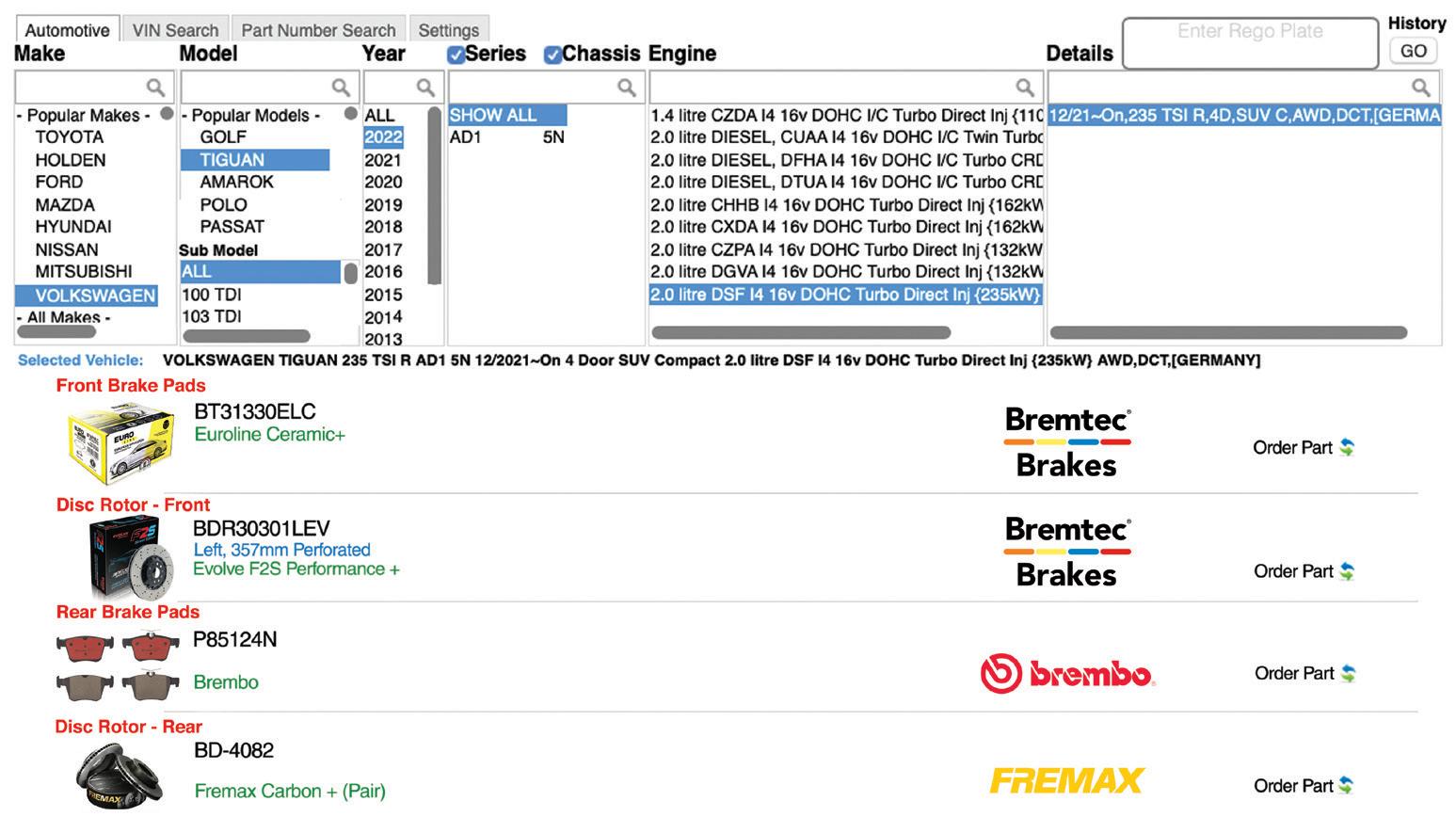Open the Settings tab
Screen dimensions: 1456x817
click(448, 30)
